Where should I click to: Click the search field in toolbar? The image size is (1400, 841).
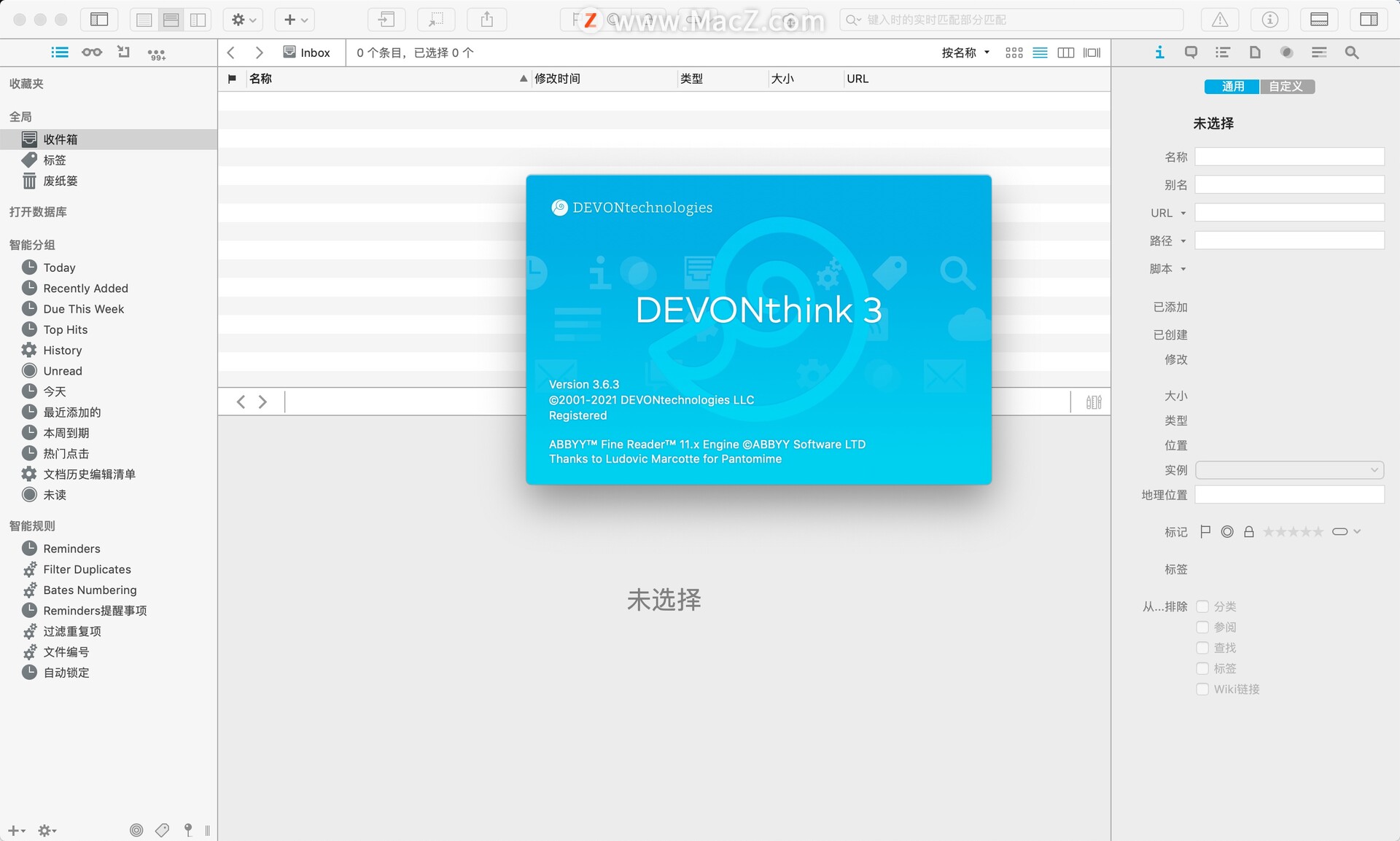coord(1011,20)
